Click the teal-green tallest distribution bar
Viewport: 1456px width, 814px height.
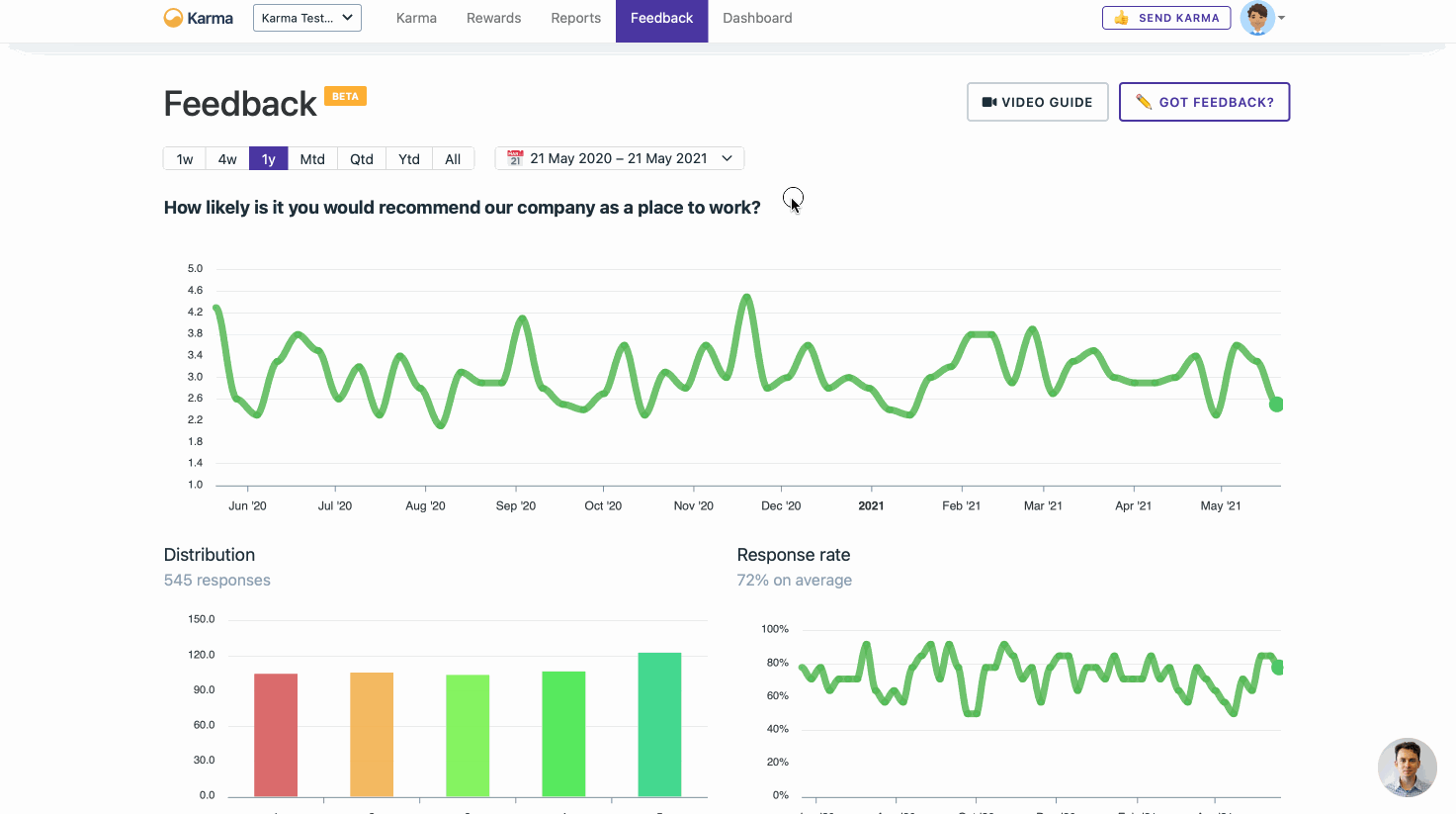click(x=659, y=724)
